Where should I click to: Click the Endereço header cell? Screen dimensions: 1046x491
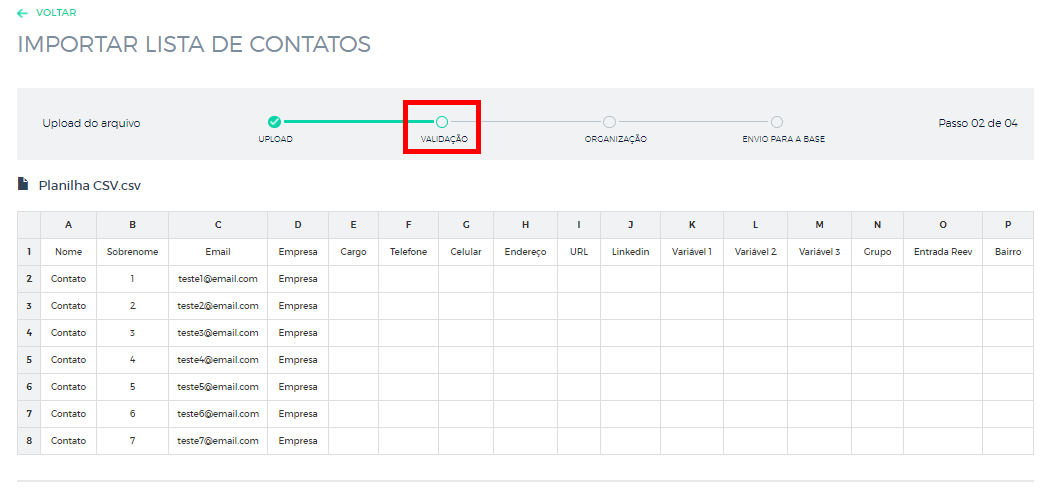[526, 252]
